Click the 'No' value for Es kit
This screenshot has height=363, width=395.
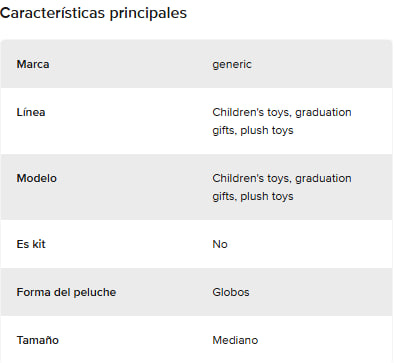(x=220, y=244)
